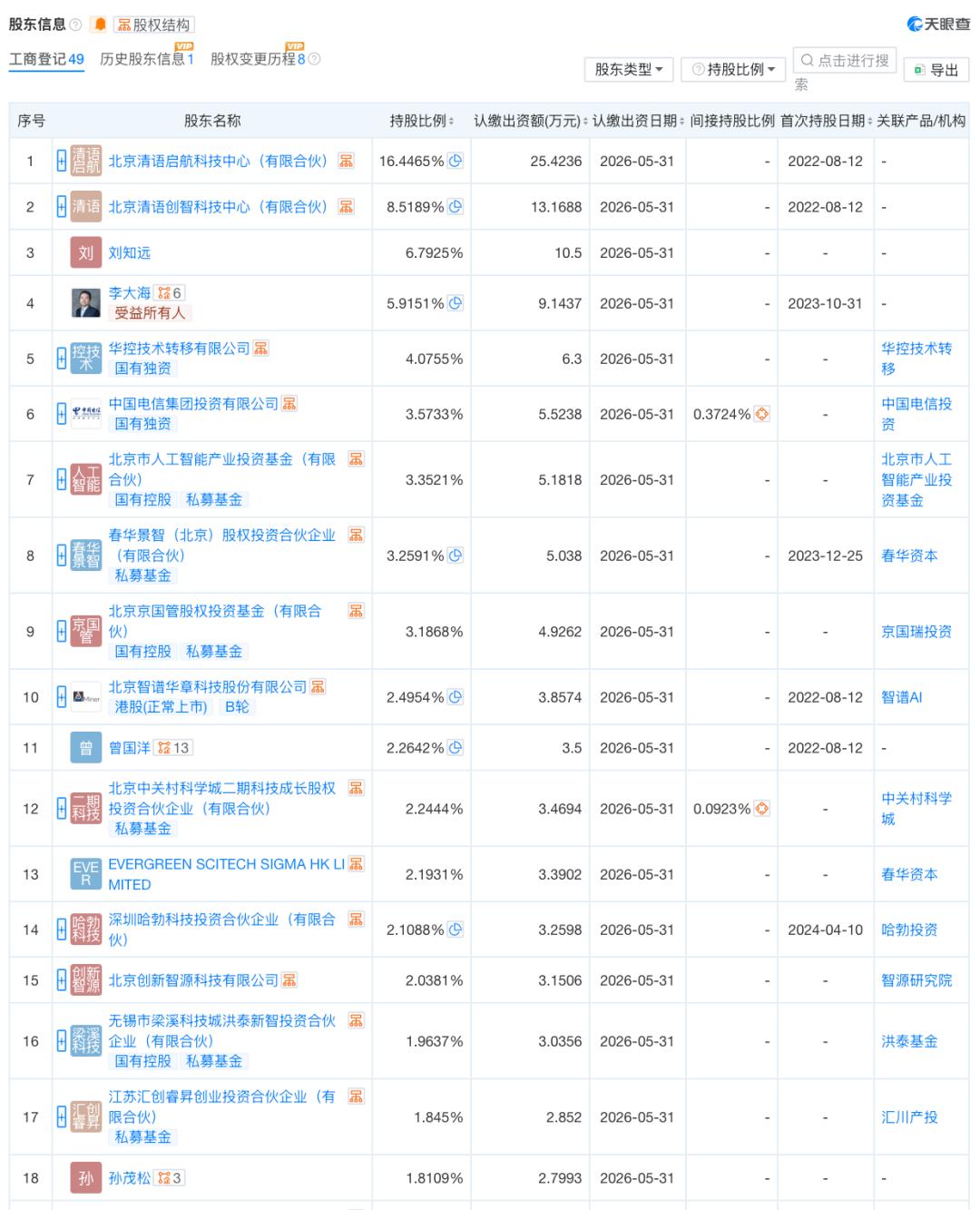Image resolution: width=980 pixels, height=1210 pixels.
Task: Open 江苏汇创睿昇创业投资合伙企业 shareholder link
Action: pyautogui.click(x=221, y=1107)
